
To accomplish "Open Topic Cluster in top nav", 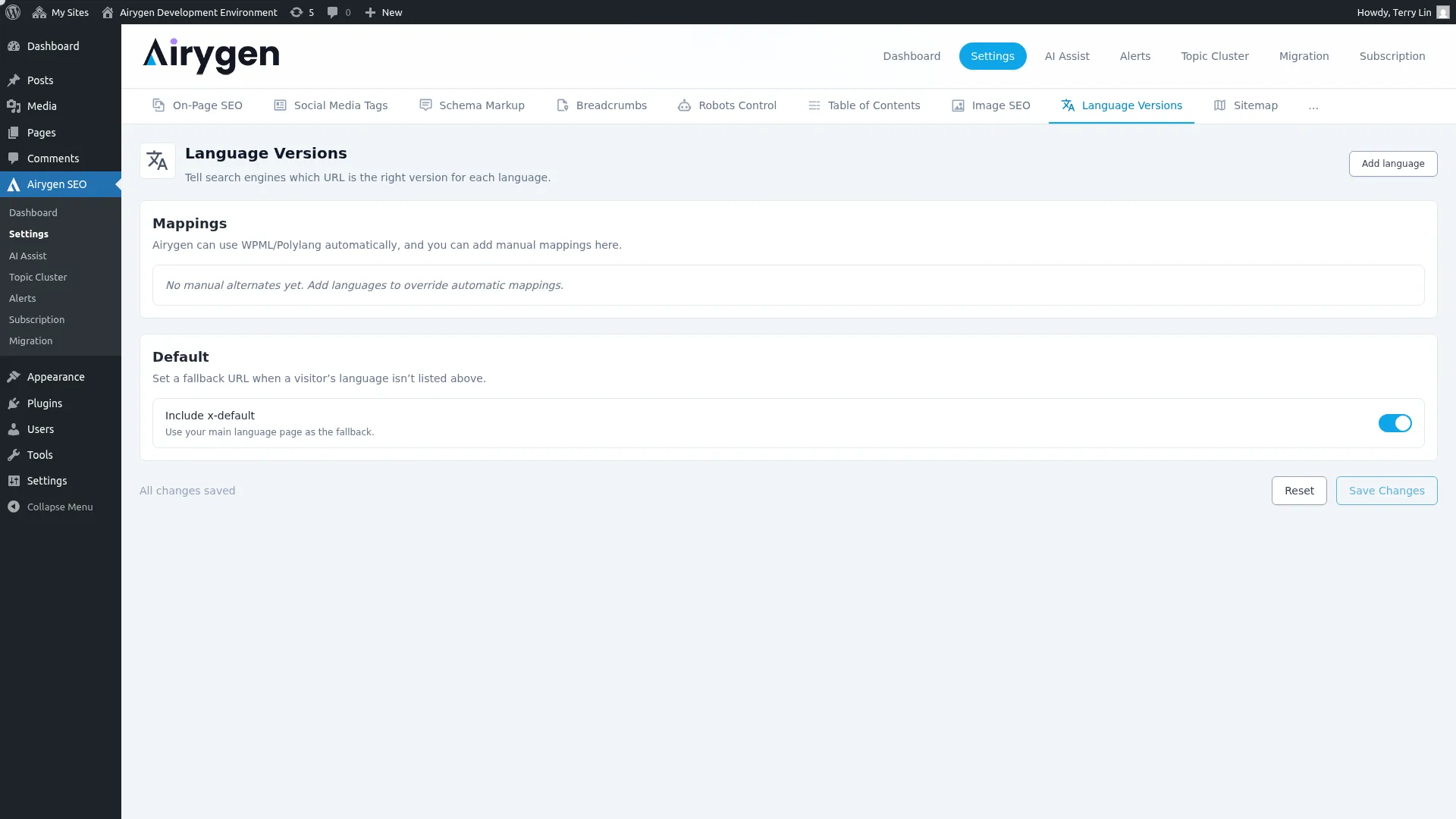I will coord(1215,56).
